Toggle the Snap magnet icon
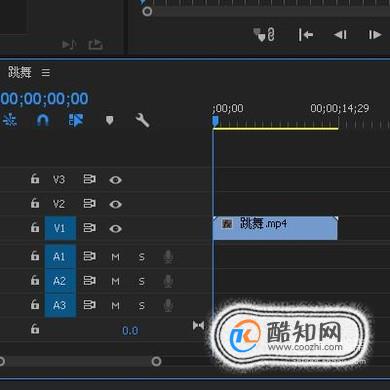 [42, 120]
